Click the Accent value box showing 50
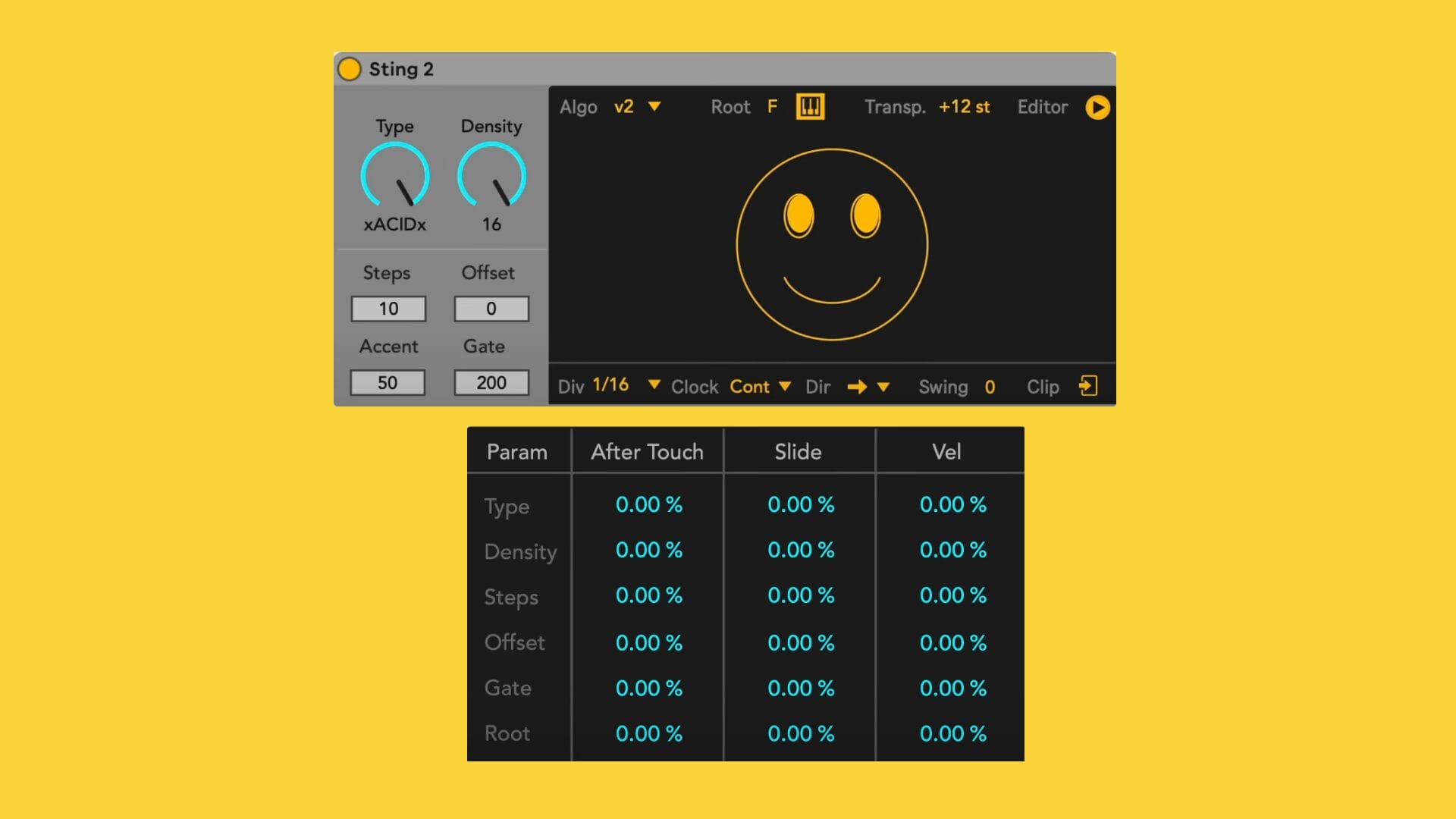Screen dimensions: 1456x819 click(388, 383)
